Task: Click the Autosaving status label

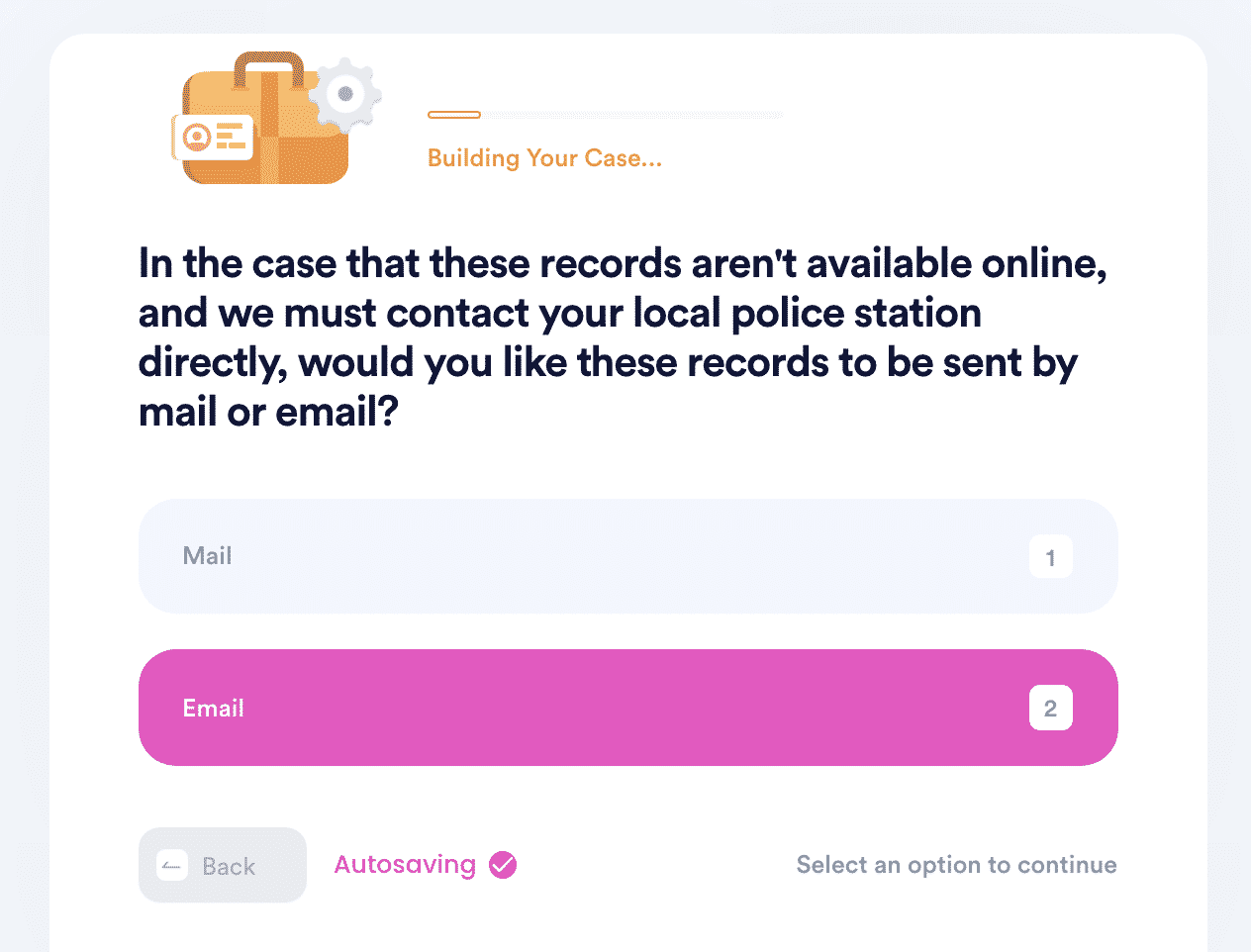Action: (405, 865)
